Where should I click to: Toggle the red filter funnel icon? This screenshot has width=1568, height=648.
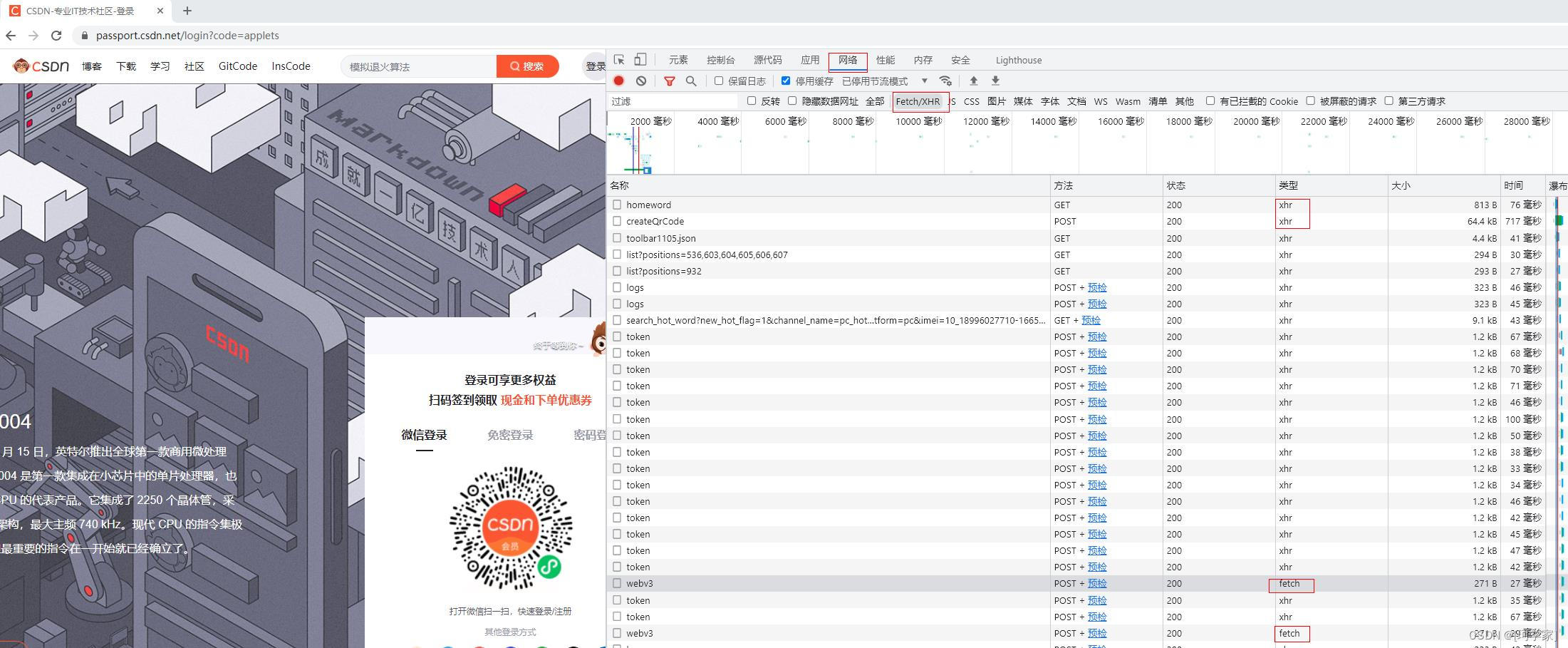tap(669, 81)
